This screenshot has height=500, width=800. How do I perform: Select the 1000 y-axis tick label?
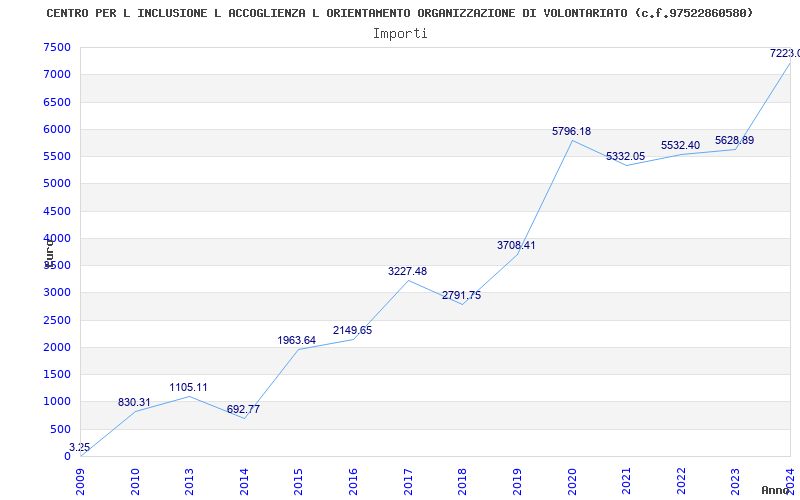coord(57,402)
